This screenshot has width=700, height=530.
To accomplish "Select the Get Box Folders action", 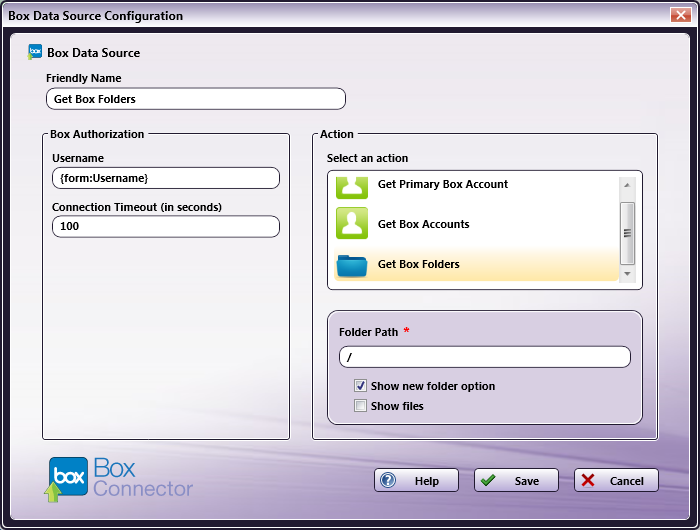I will (x=476, y=264).
